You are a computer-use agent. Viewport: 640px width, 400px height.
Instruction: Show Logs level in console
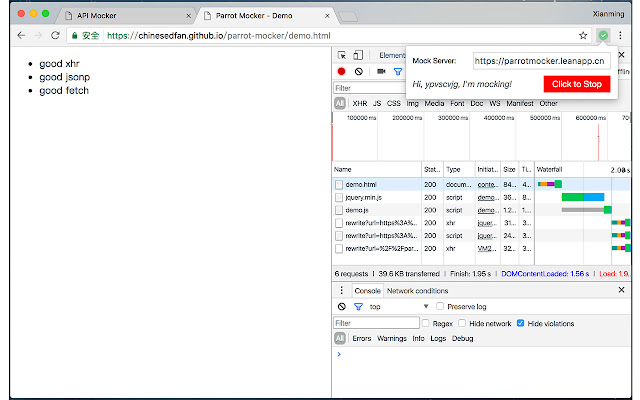tap(438, 338)
